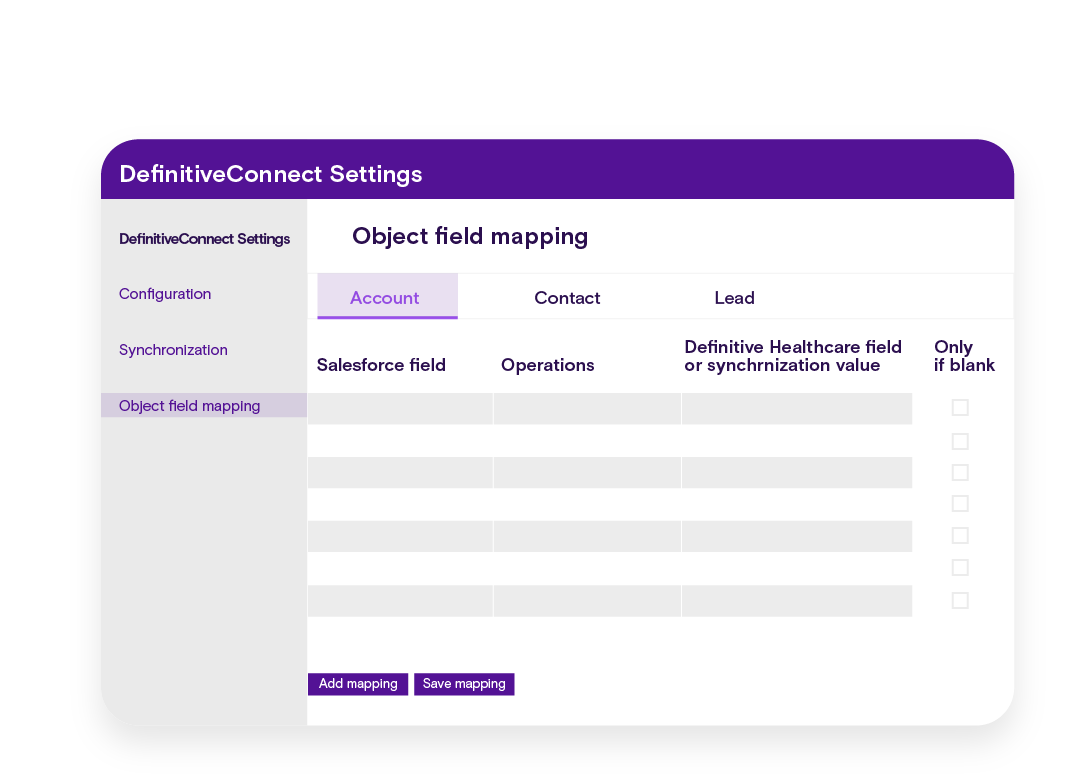Click the Definitive Healthcare field column header
This screenshot has width=1081, height=775.
793,356
